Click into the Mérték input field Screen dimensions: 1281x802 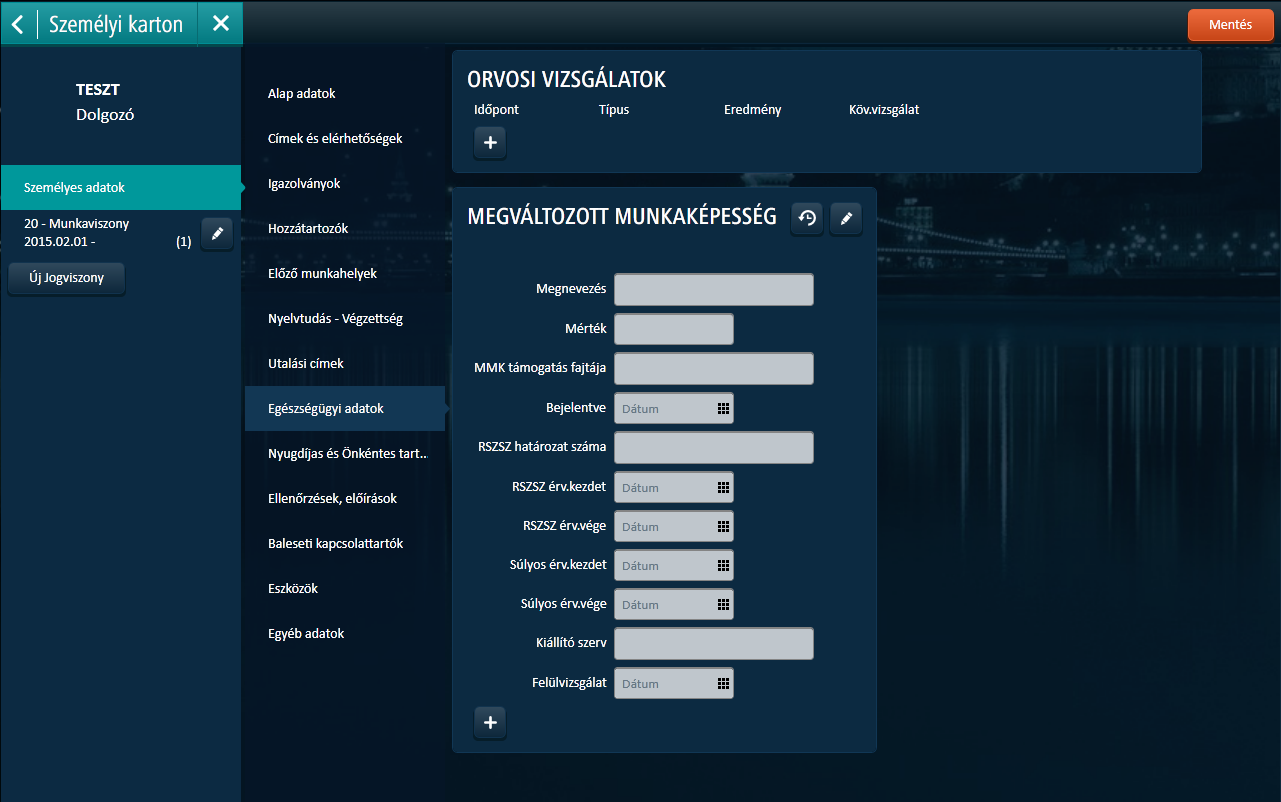[674, 329]
